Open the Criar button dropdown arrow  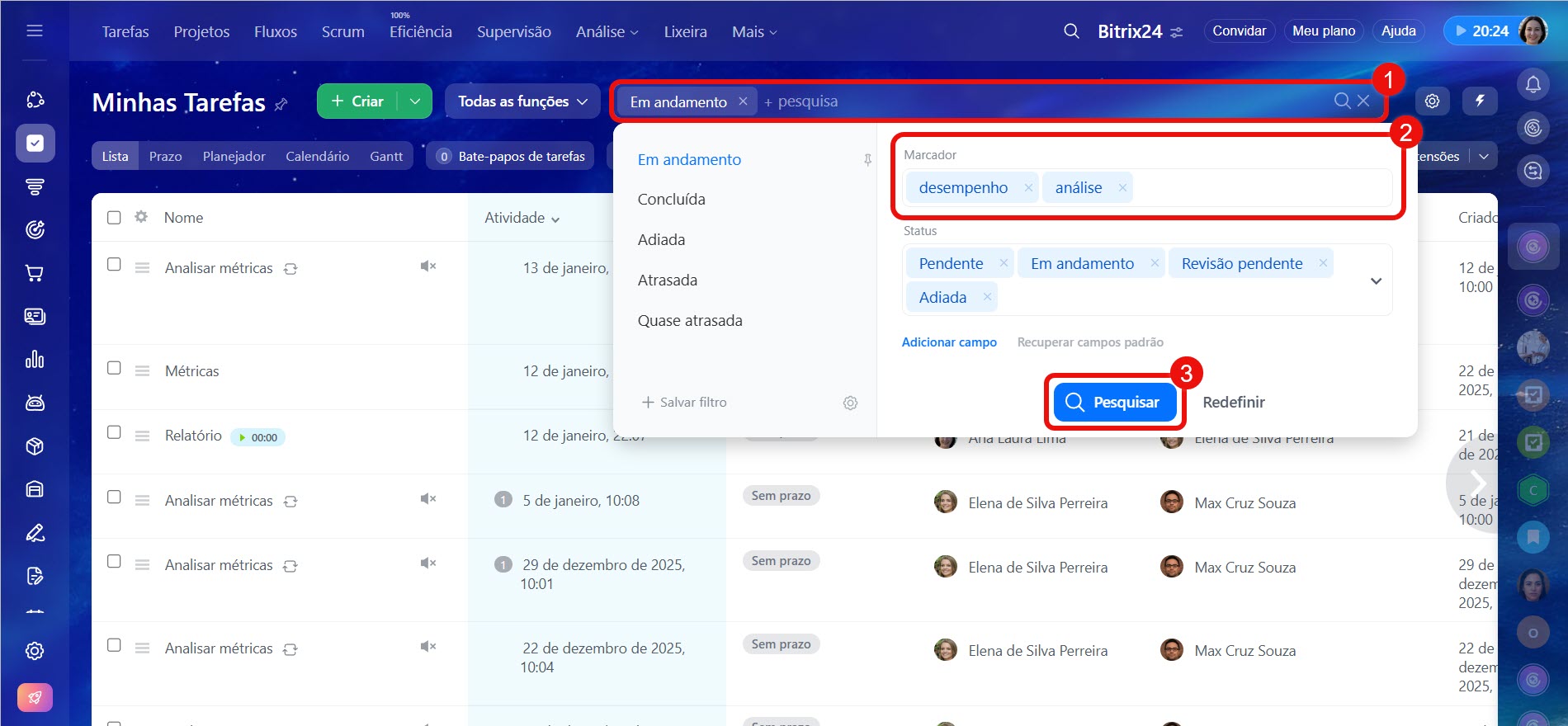[415, 101]
